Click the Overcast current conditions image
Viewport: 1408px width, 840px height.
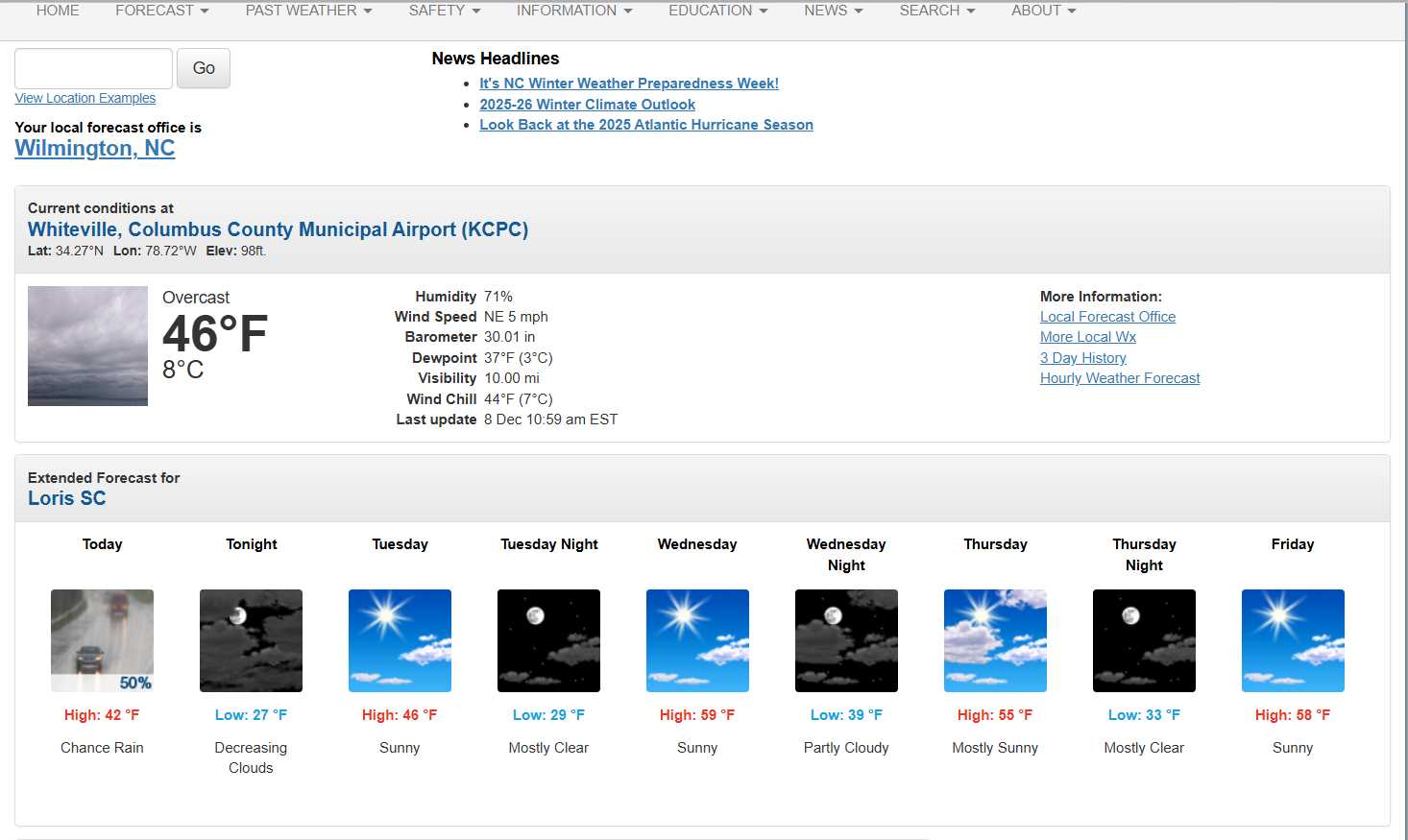(x=87, y=346)
